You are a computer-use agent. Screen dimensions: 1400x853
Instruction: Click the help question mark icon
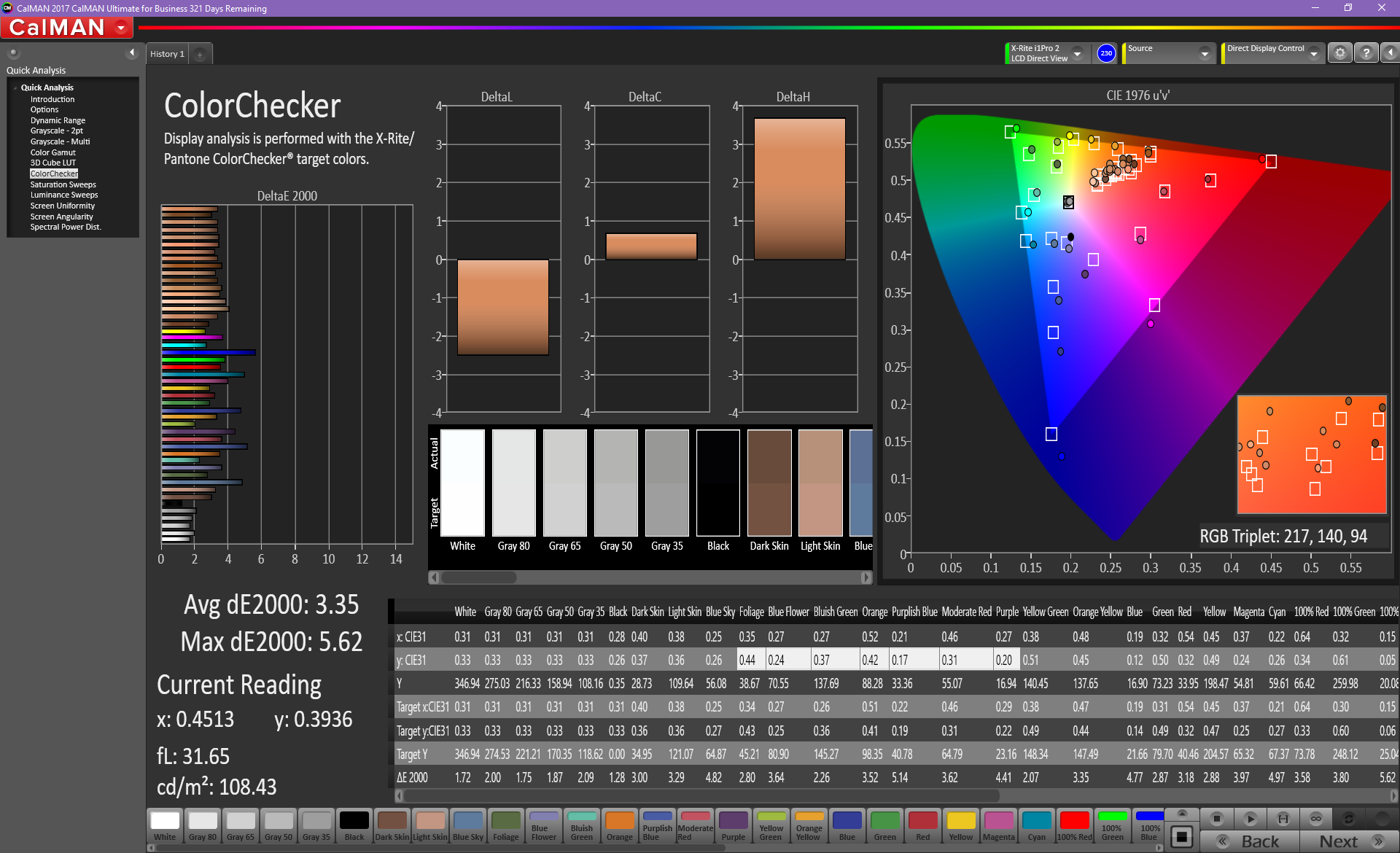pos(1366,53)
